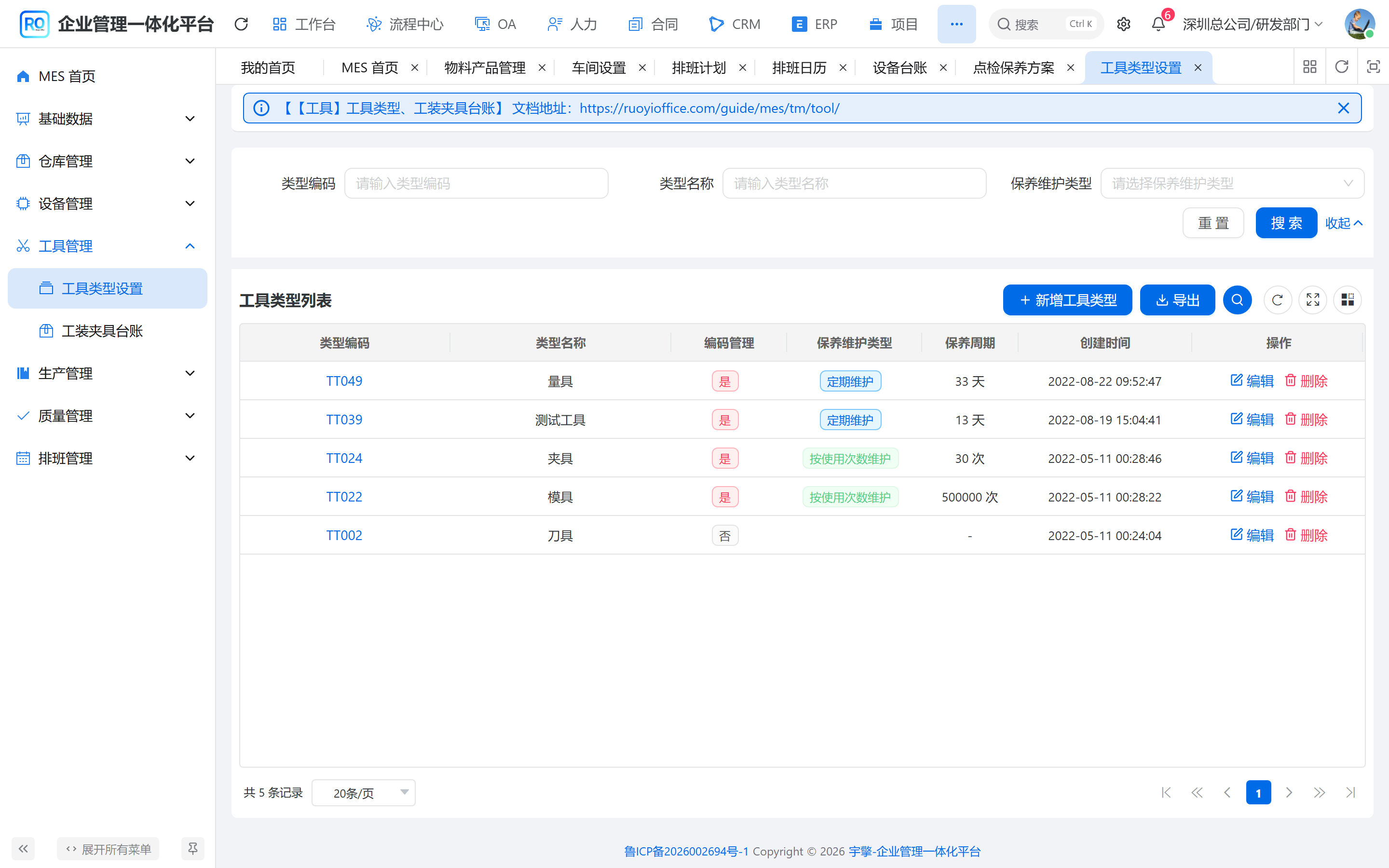Click the 导出 export button
Viewport: 1389px width, 868px height.
(1177, 299)
